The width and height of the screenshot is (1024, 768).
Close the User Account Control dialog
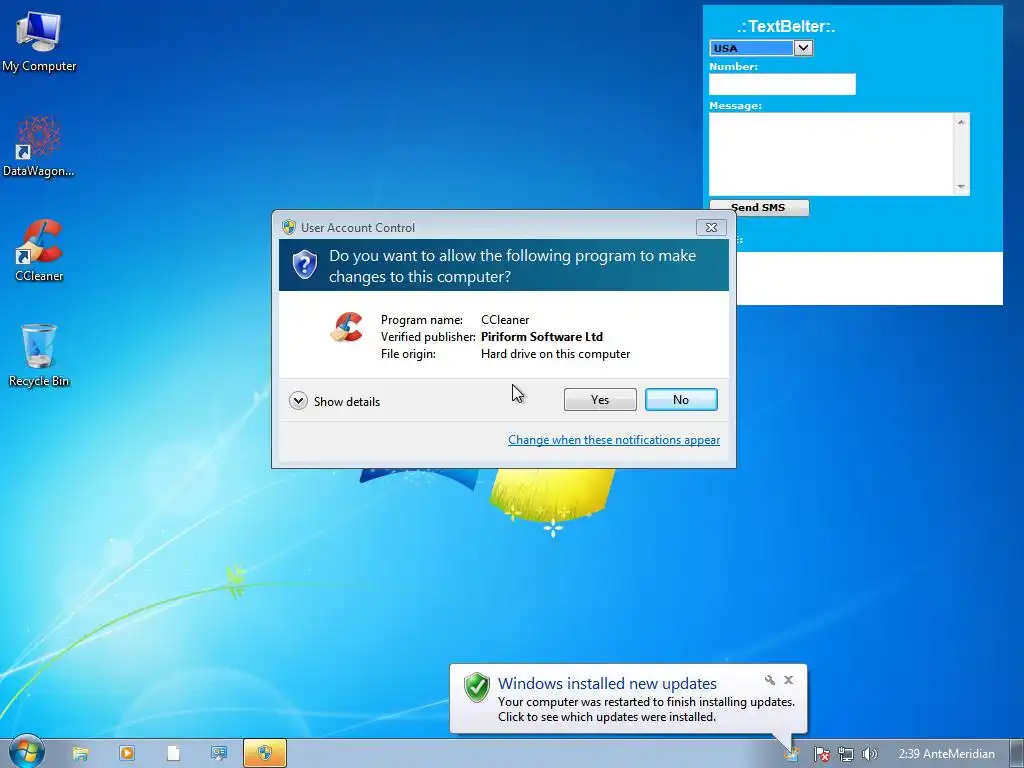pyautogui.click(x=711, y=227)
